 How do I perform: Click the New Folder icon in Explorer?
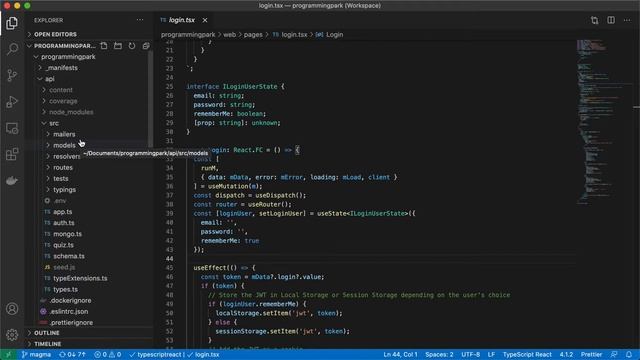pos(118,46)
